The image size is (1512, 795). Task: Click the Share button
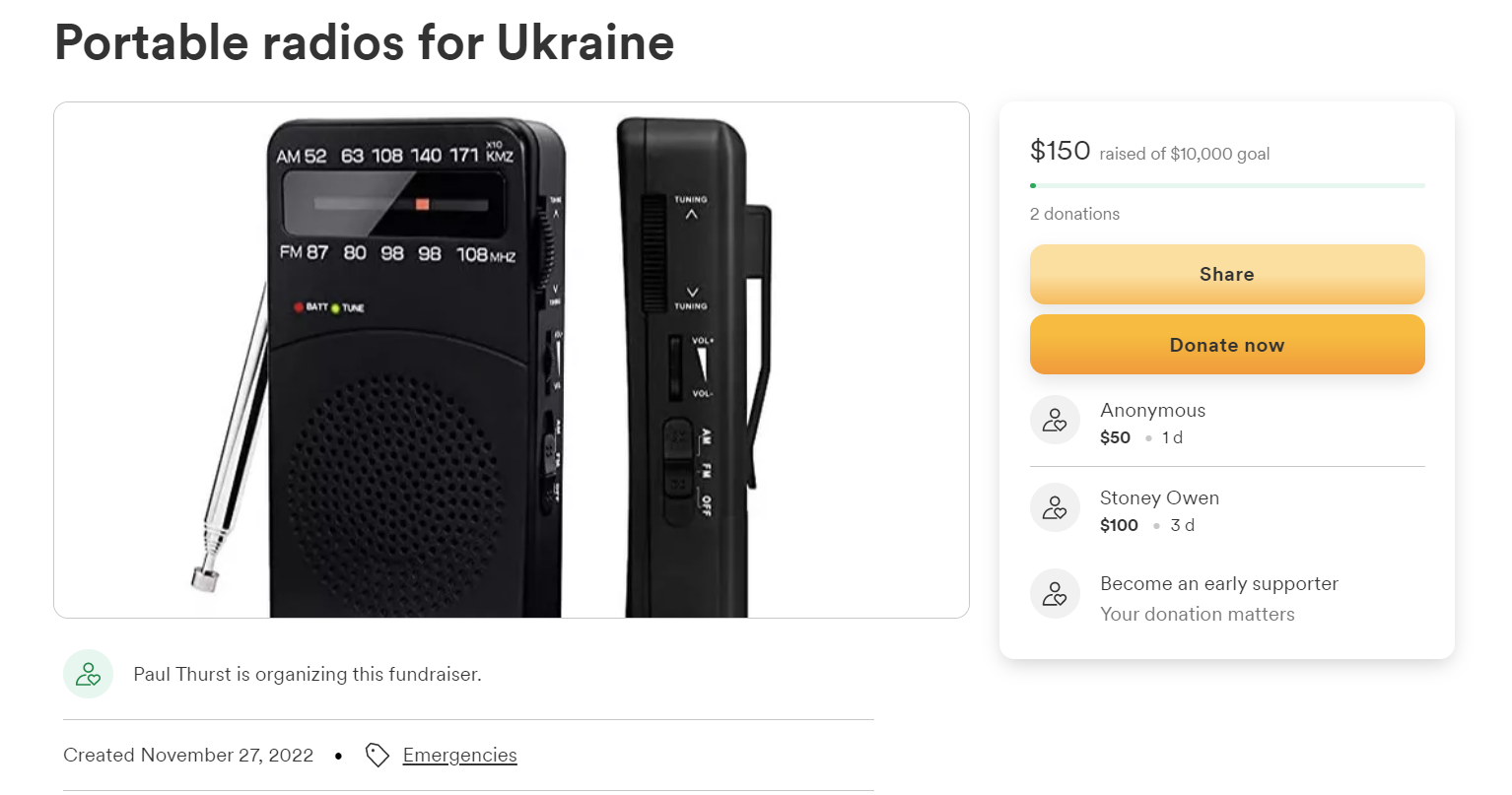tap(1226, 274)
